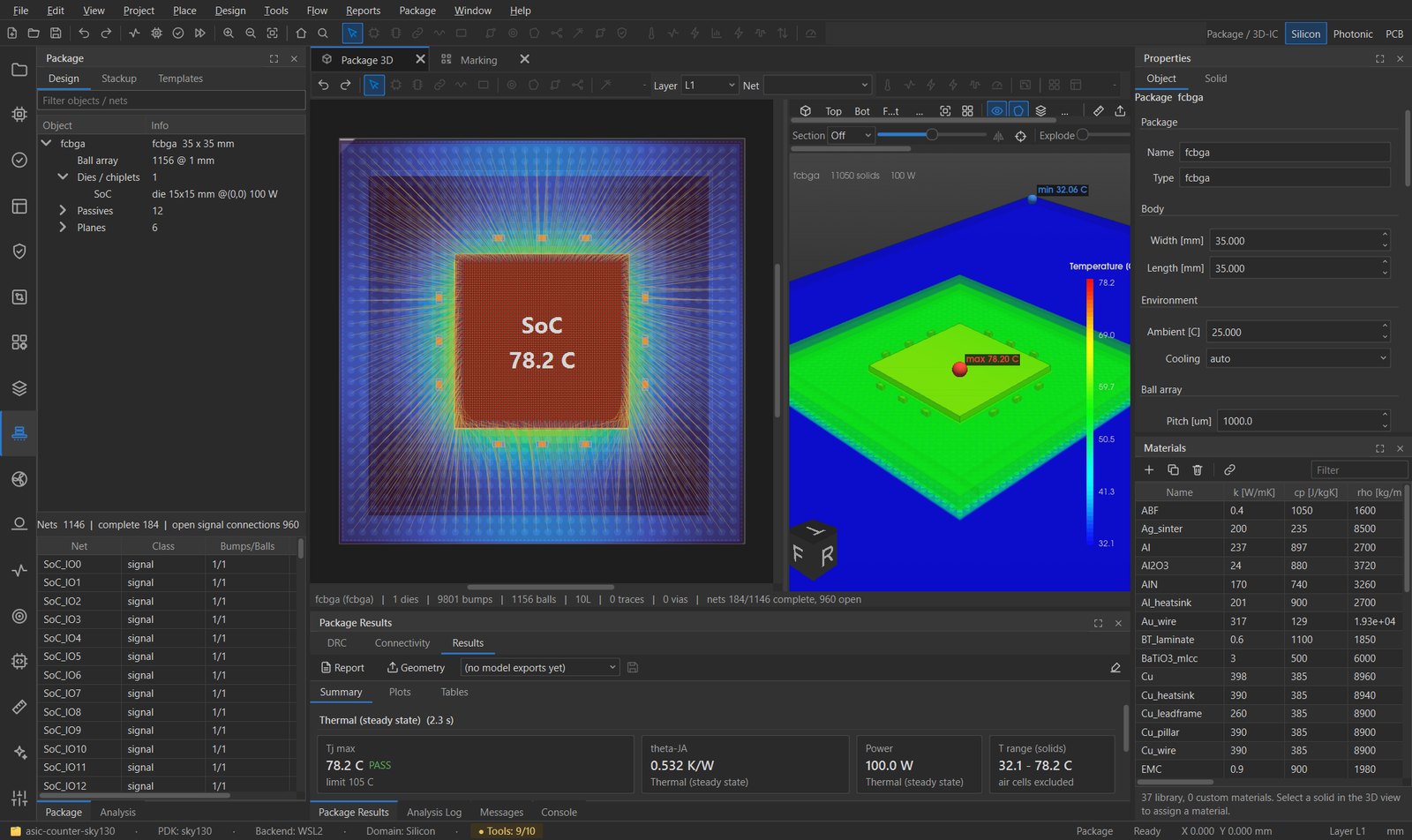Image resolution: width=1412 pixels, height=840 pixels.
Task: Click the link material icon
Action: point(1229,470)
